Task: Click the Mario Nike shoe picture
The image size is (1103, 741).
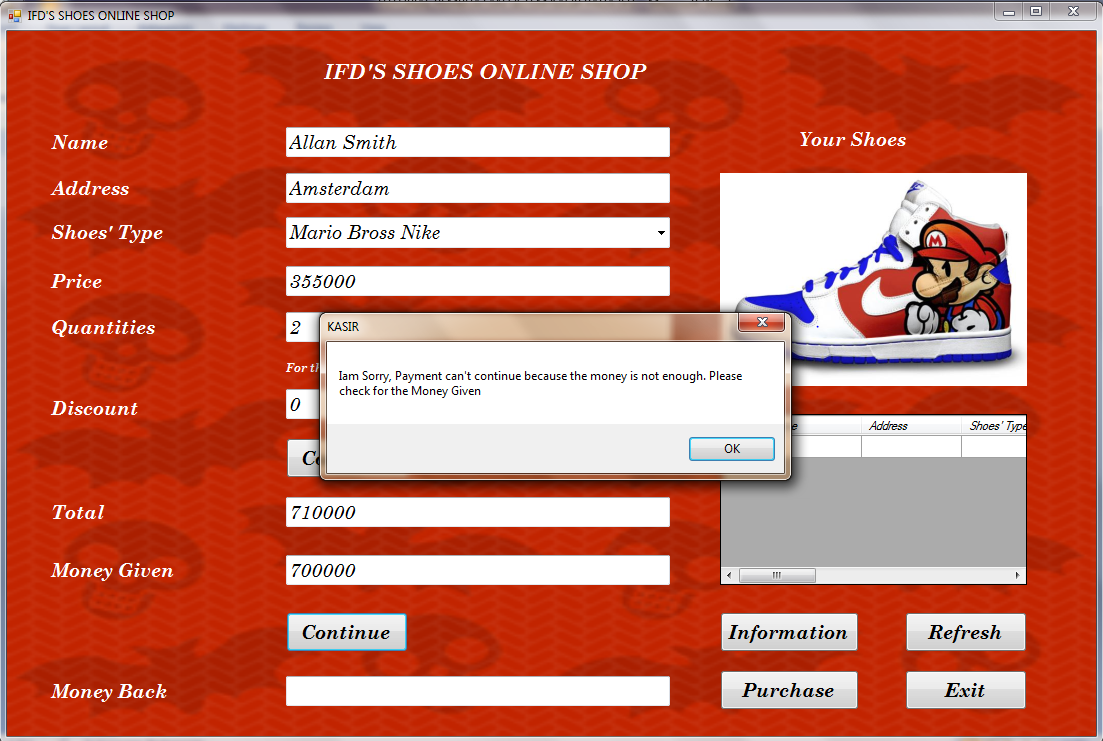Action: coord(873,279)
